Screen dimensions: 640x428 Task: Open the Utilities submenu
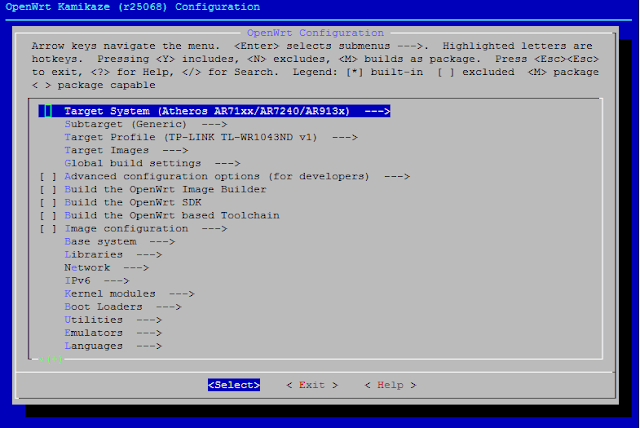(112, 320)
